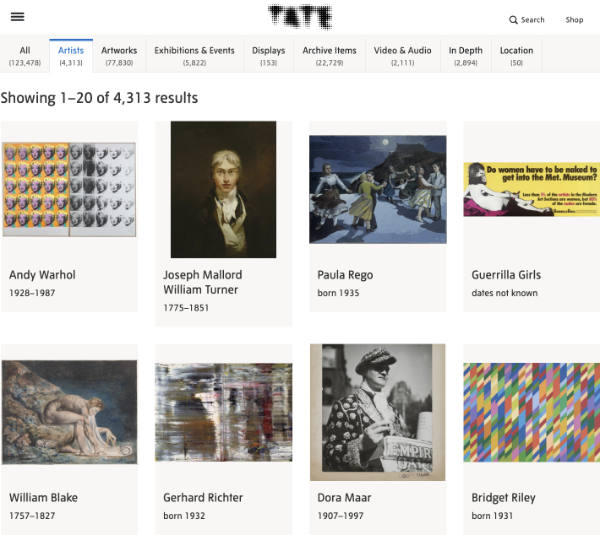Open the hamburger navigation menu

tap(17, 17)
